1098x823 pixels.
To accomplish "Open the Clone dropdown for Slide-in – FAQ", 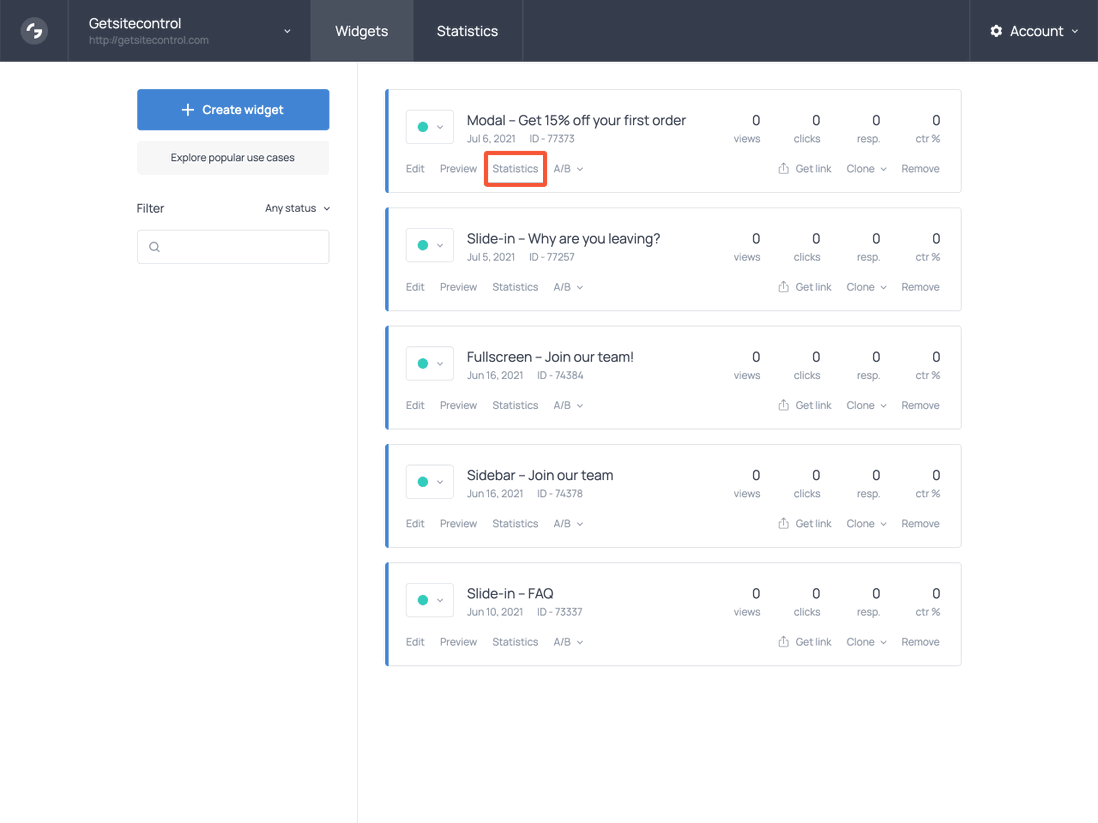I will click(864, 641).
